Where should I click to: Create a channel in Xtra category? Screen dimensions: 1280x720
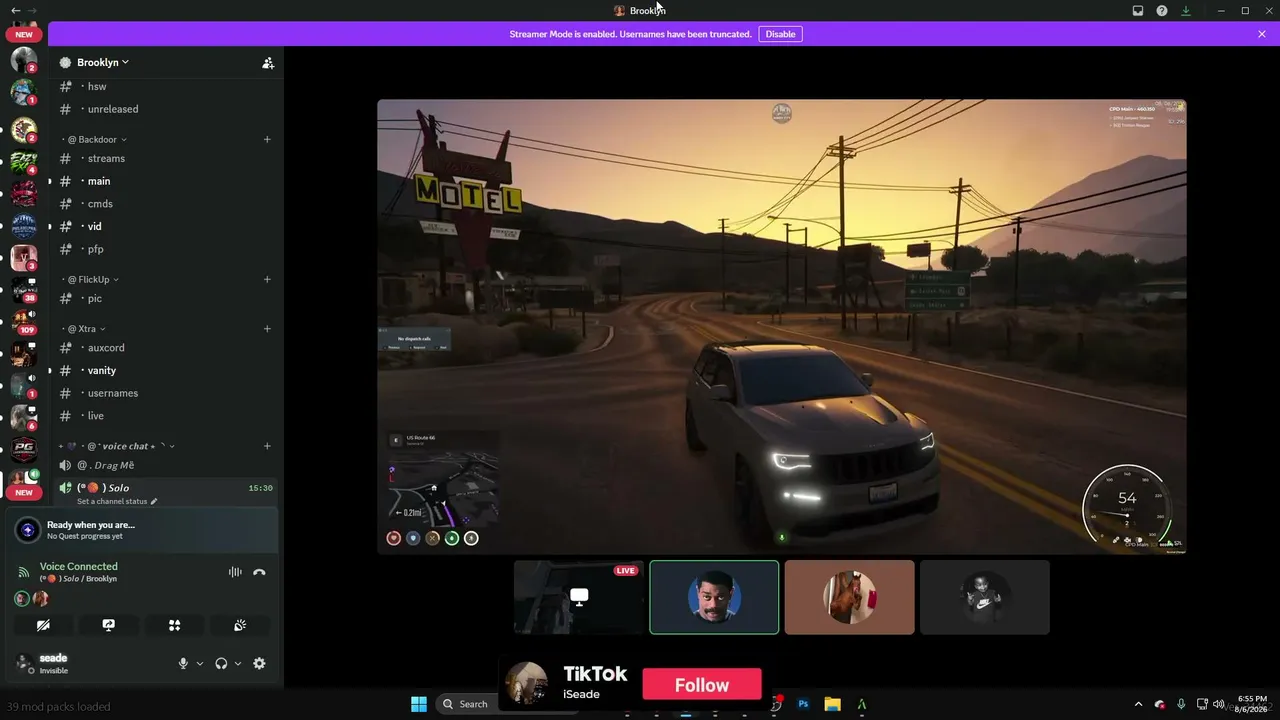pyautogui.click(x=267, y=329)
